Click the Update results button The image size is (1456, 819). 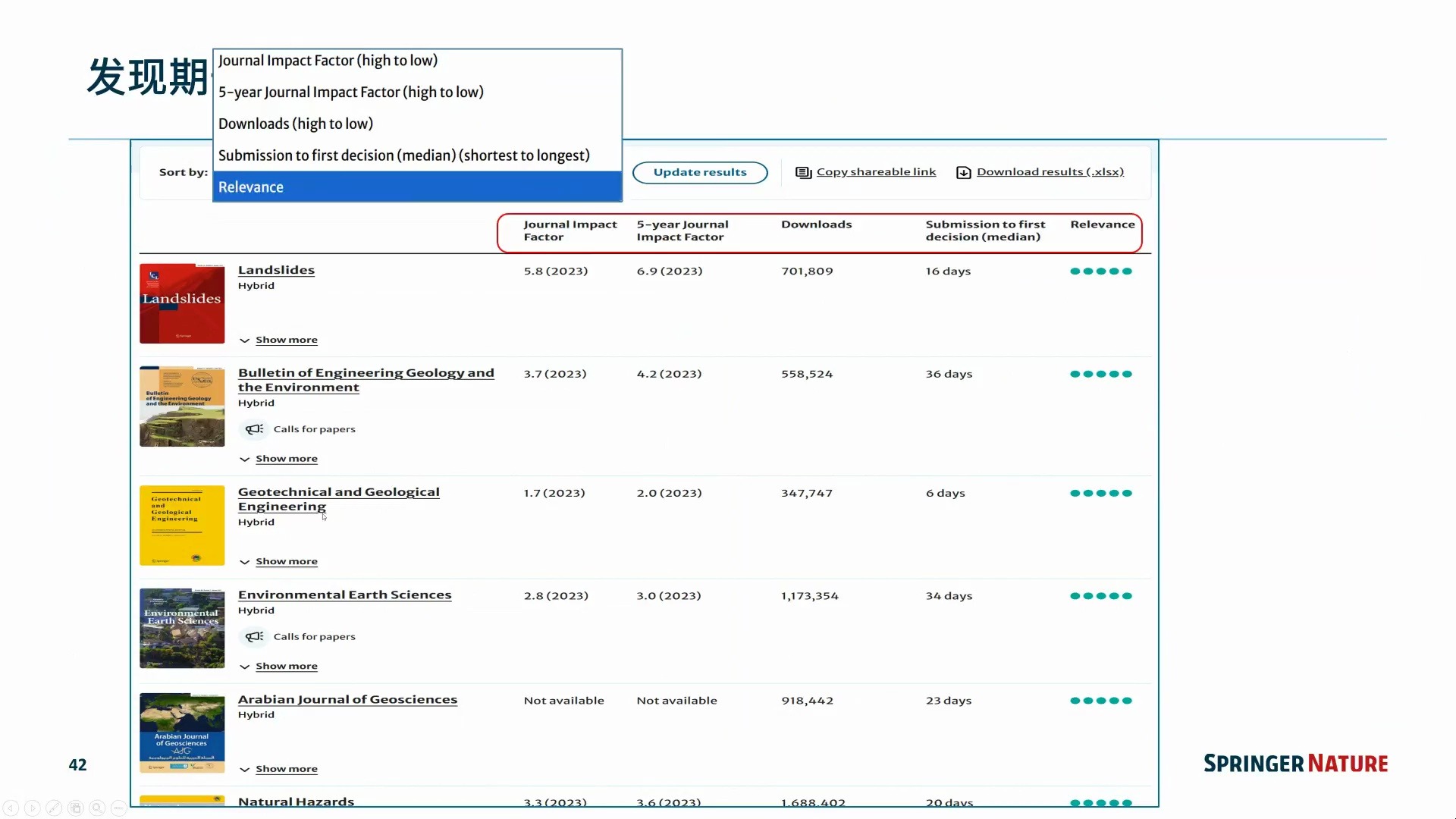(x=700, y=172)
